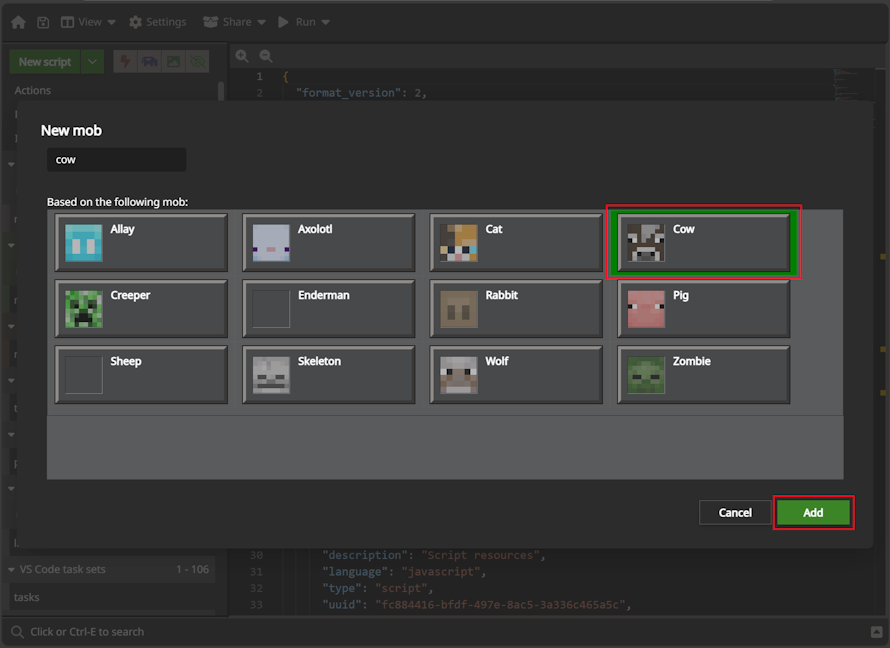890x648 pixels.
Task: Select the lightning bolt action icon
Action: (x=124, y=61)
